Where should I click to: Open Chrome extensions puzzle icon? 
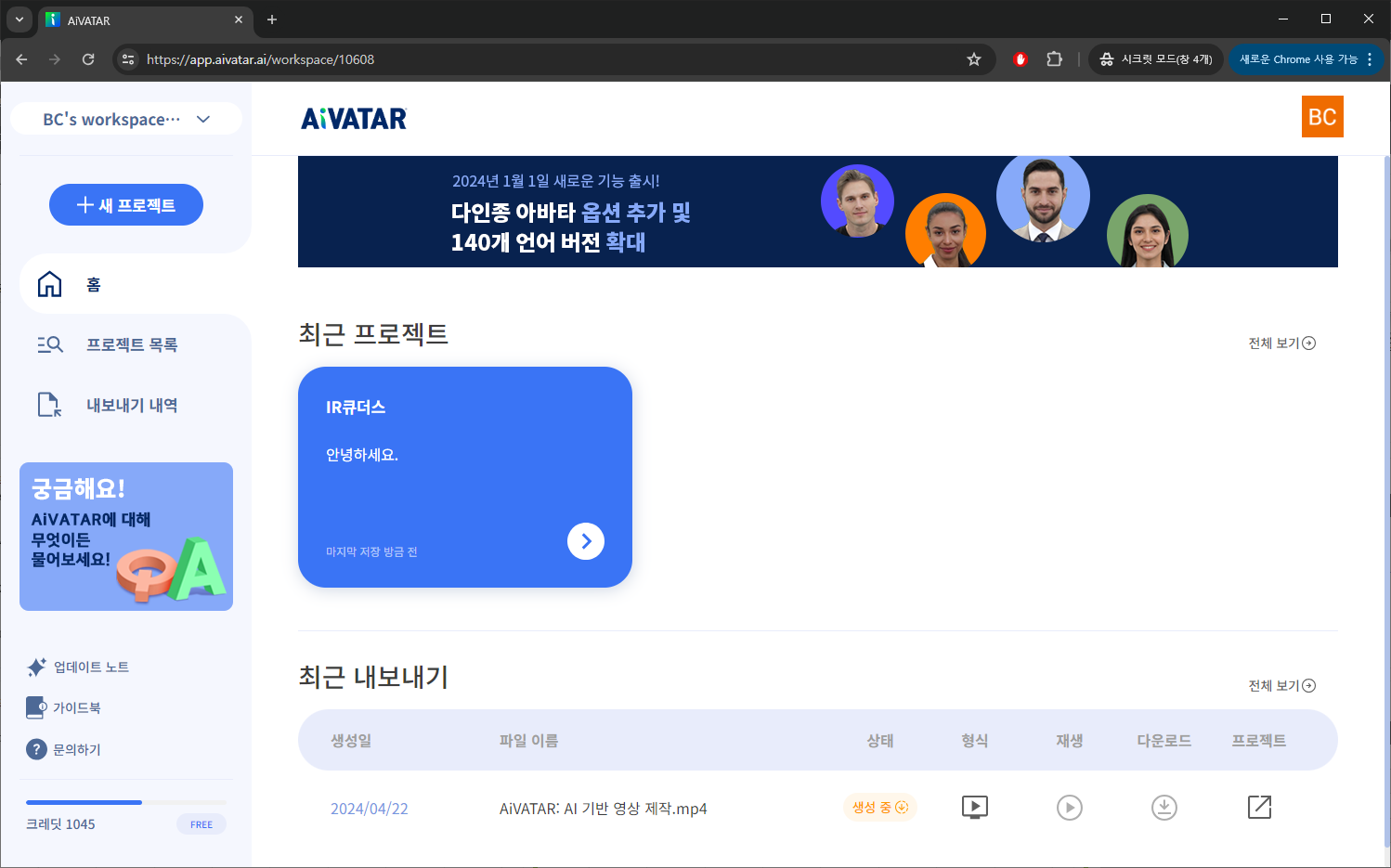point(1054,59)
